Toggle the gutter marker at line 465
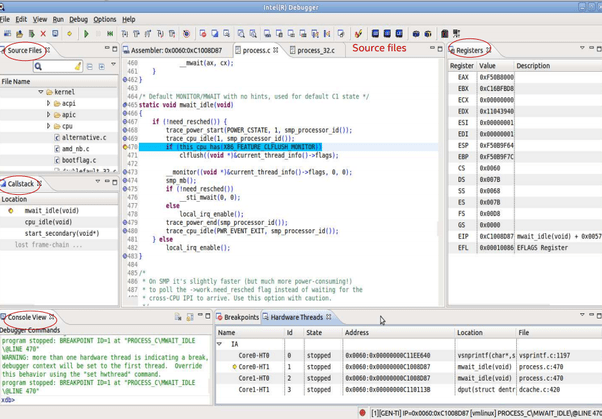Image resolution: width=602 pixels, height=419 pixels. pos(125,105)
